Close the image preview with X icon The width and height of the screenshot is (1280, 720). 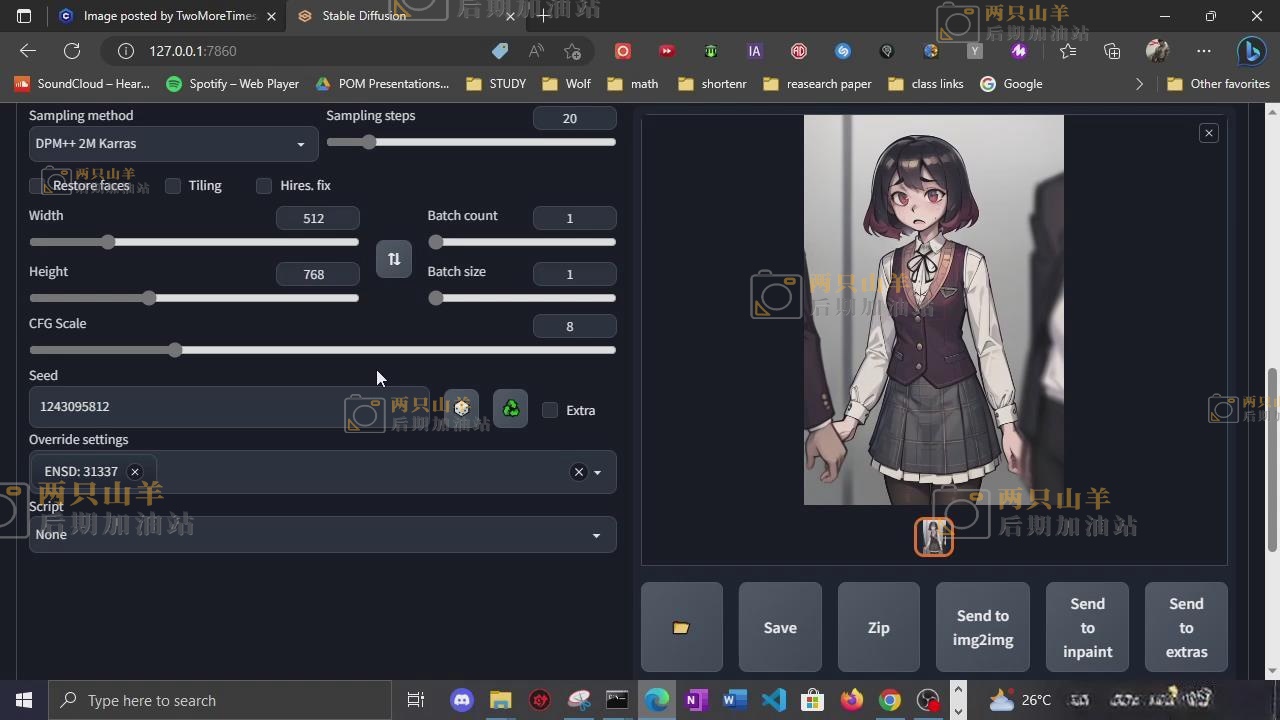pyautogui.click(x=1208, y=133)
